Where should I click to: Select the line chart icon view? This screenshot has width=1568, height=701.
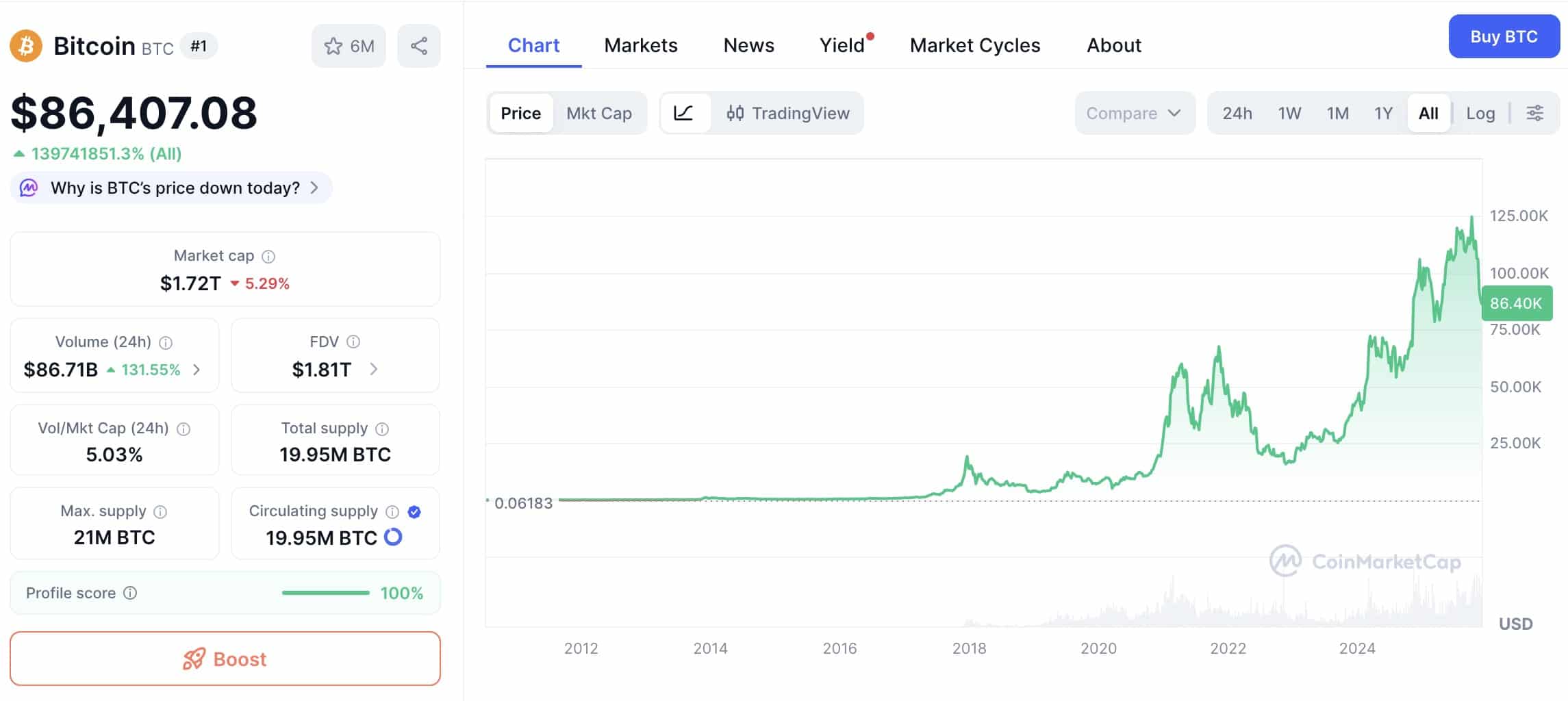684,113
